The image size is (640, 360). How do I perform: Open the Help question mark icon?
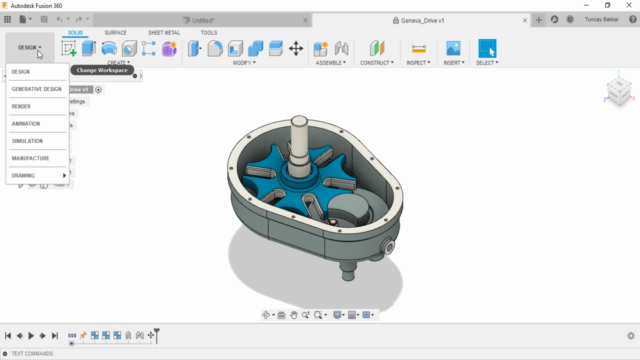tap(633, 19)
